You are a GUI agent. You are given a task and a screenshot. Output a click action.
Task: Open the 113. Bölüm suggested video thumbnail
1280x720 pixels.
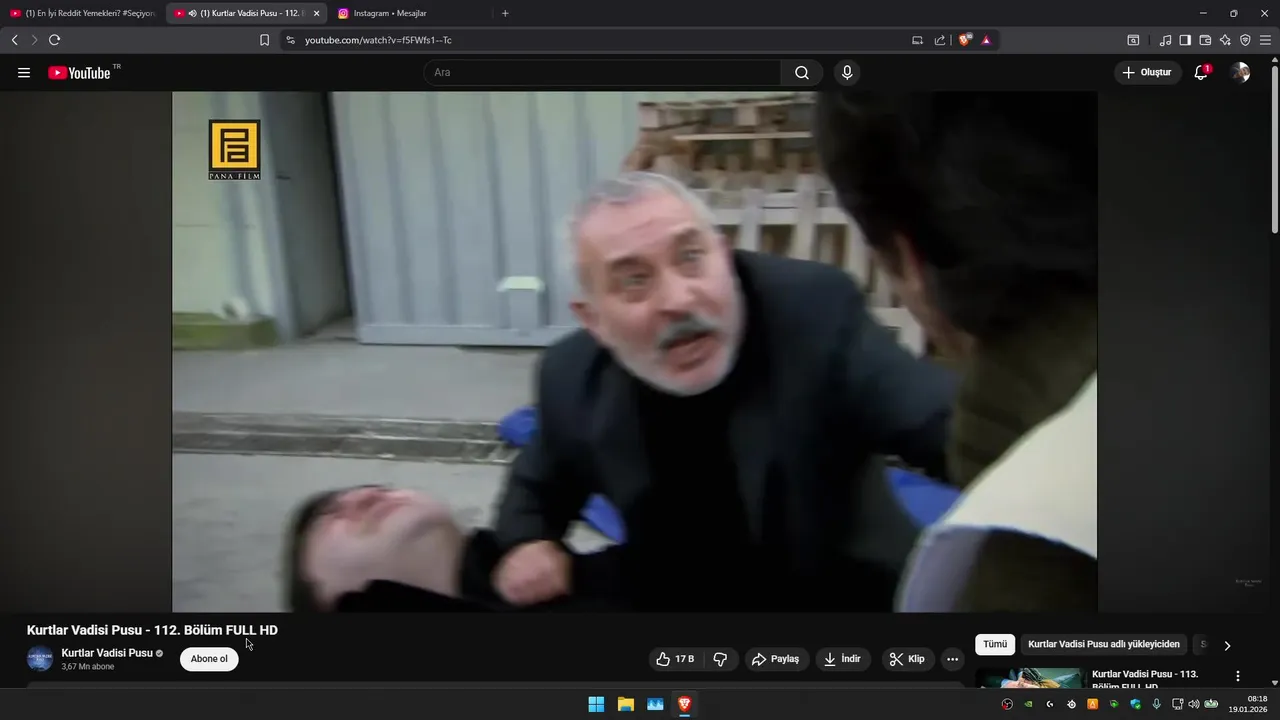[1030, 677]
